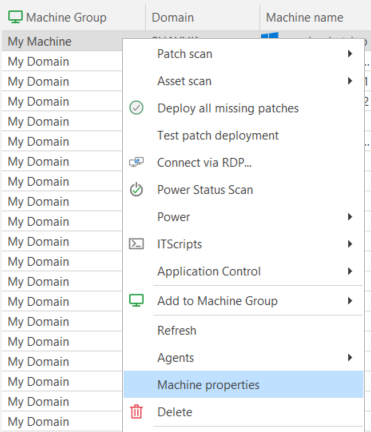Expand the Power submenu arrow

point(350,217)
